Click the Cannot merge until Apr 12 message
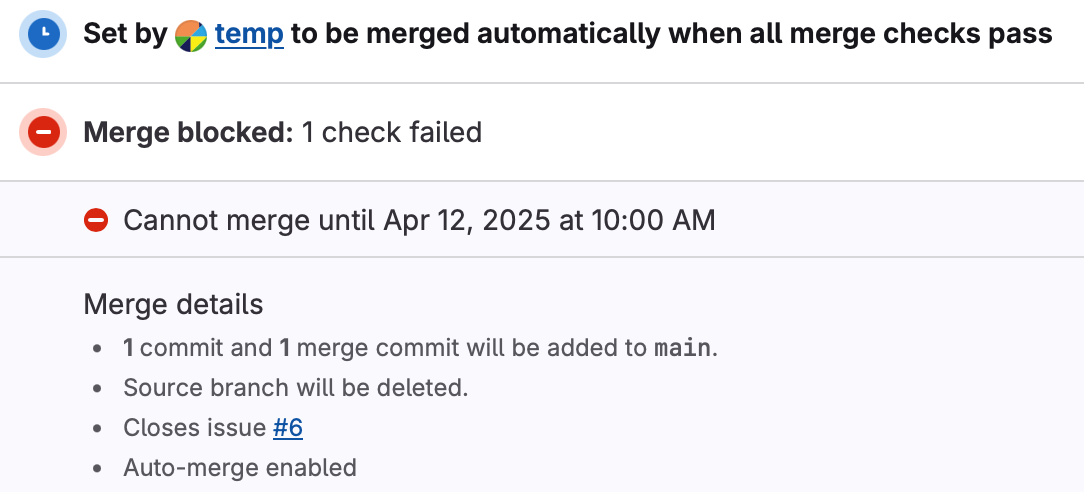Viewport: 1084px width, 492px height. (419, 220)
